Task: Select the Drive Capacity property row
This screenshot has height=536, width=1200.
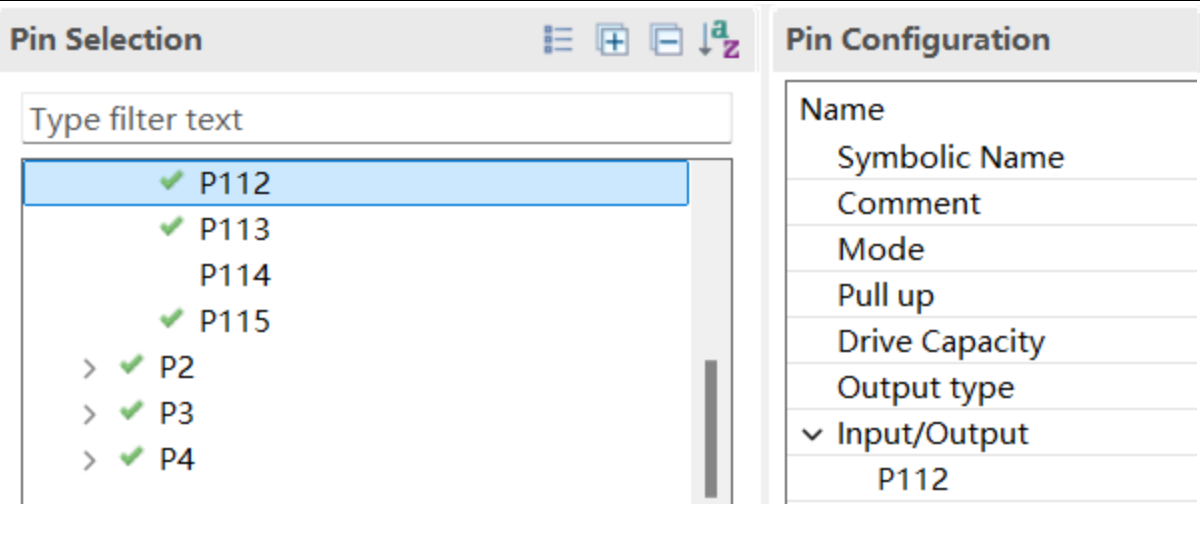Action: pos(993,341)
